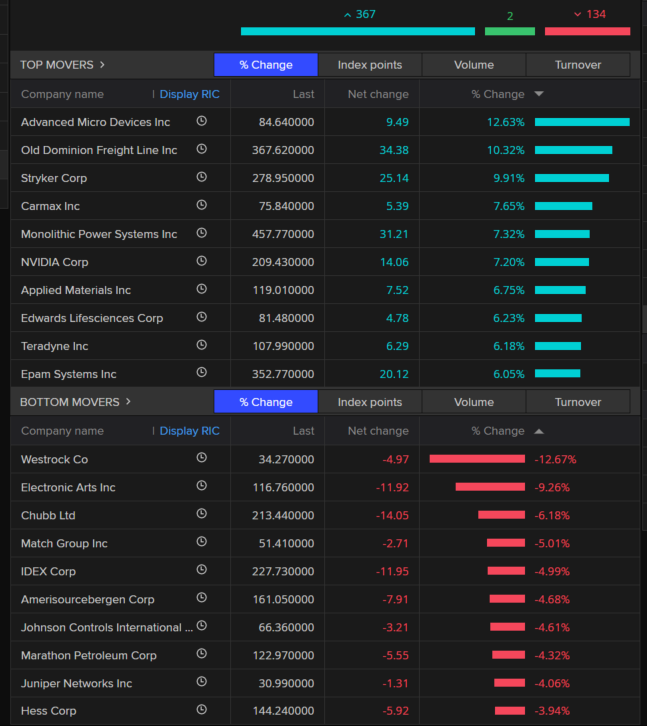Click Carmax Inc 7.65% change value

tap(509, 206)
